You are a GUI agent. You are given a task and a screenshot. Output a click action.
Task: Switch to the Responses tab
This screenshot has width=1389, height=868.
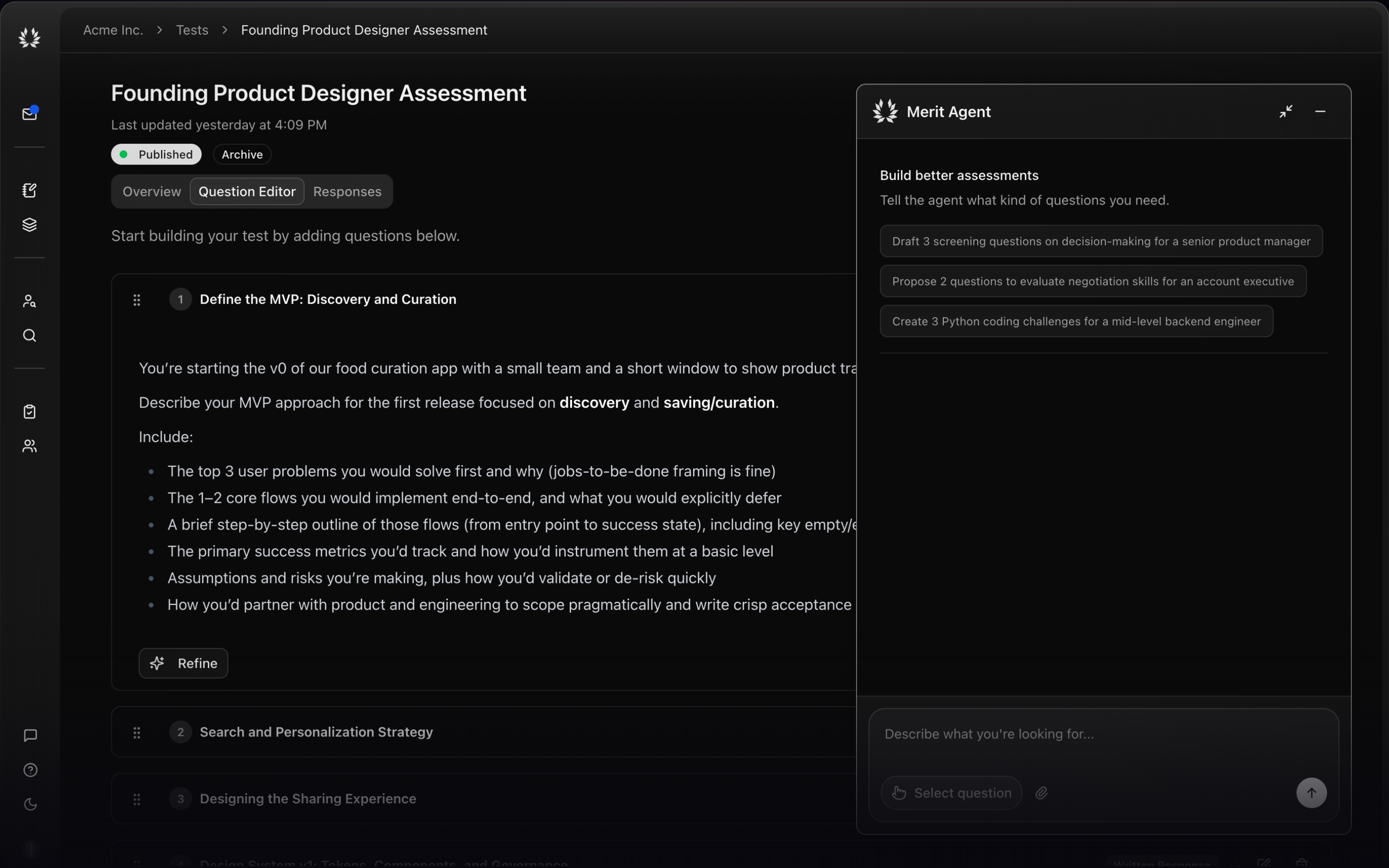pos(347,191)
